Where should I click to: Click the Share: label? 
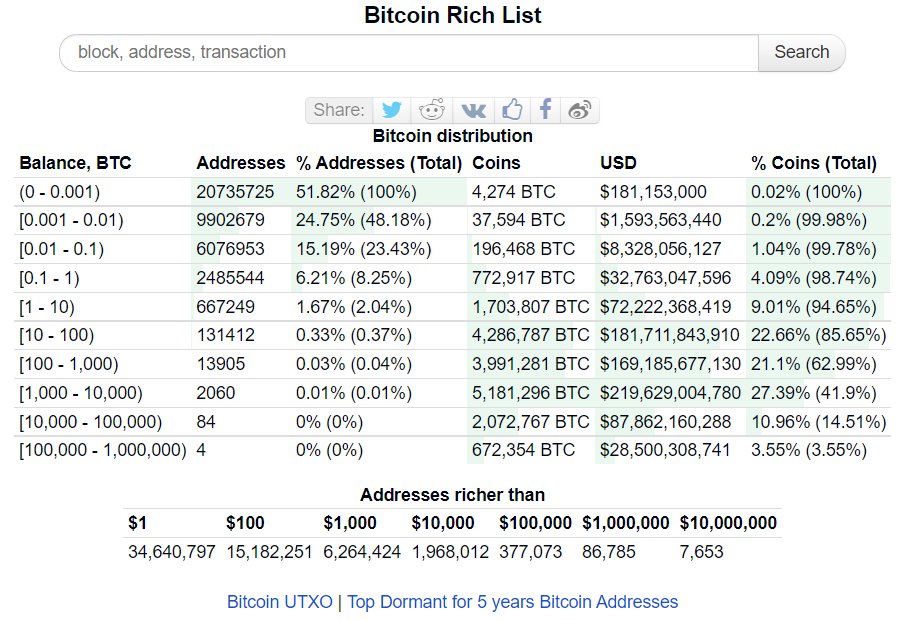338,110
